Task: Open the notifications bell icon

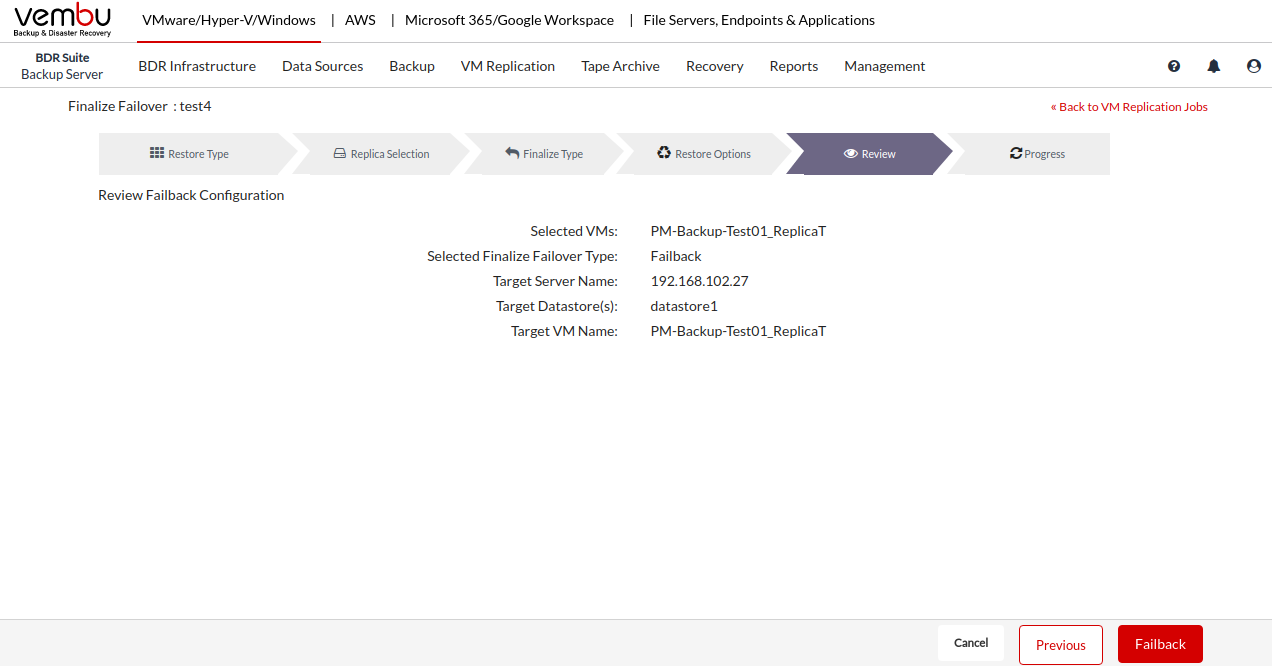Action: tap(1214, 66)
